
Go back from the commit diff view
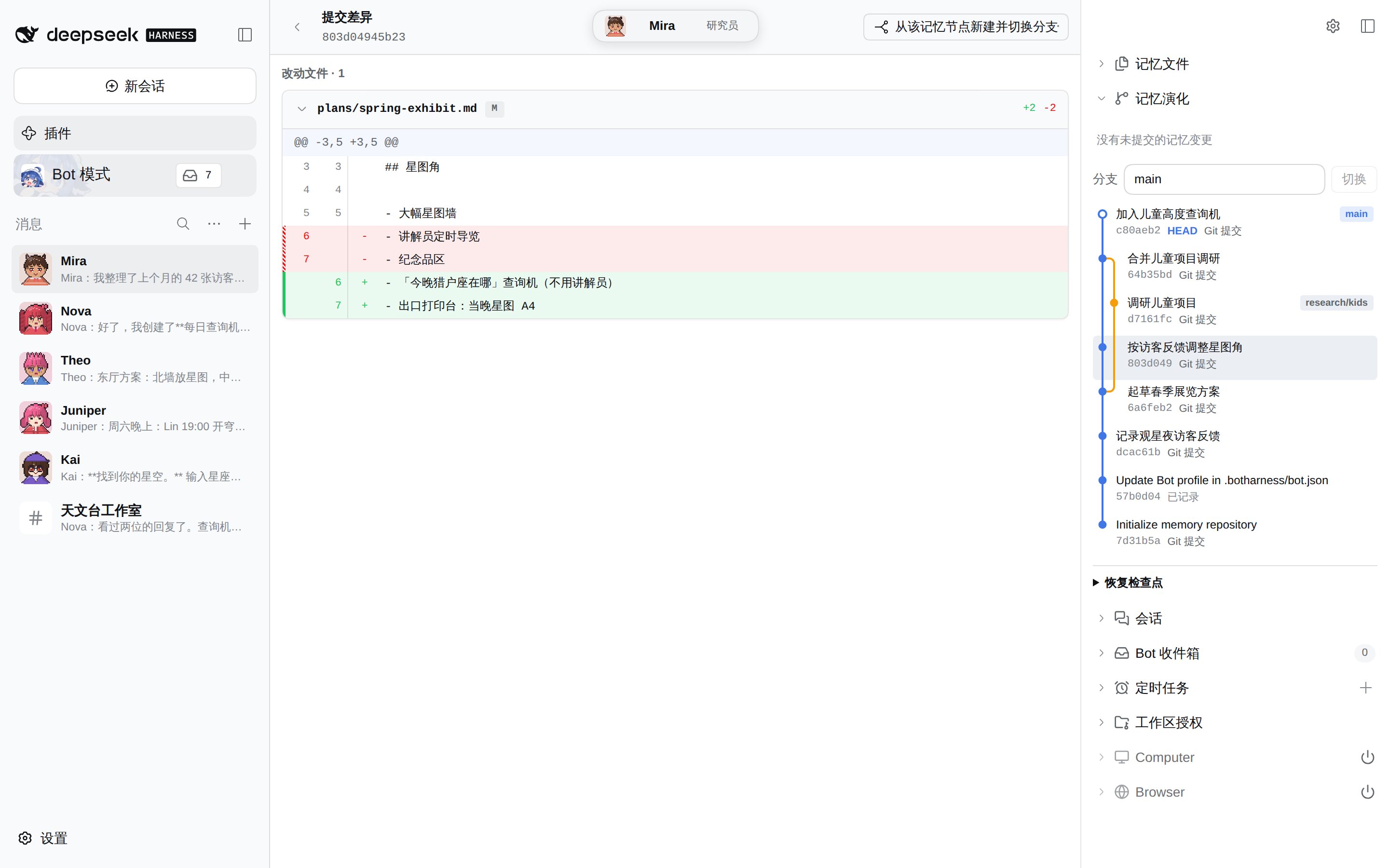[x=297, y=27]
